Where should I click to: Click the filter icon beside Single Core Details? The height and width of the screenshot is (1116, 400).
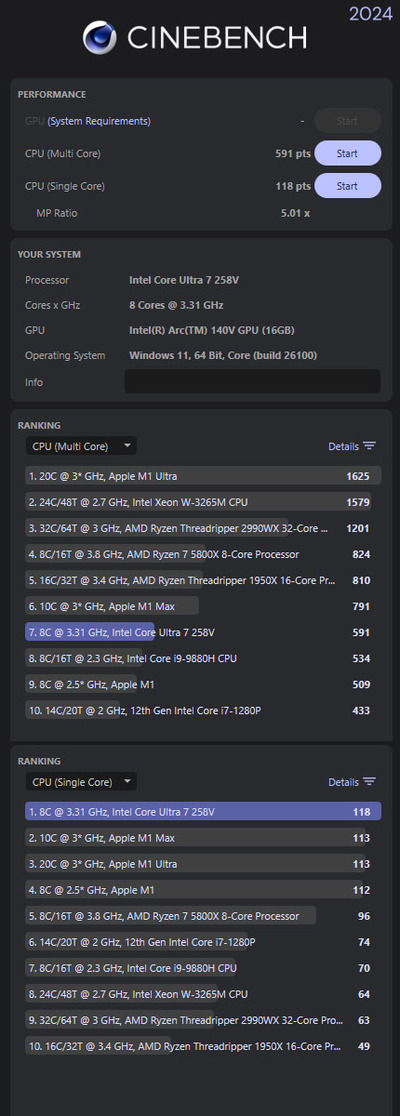click(x=369, y=781)
